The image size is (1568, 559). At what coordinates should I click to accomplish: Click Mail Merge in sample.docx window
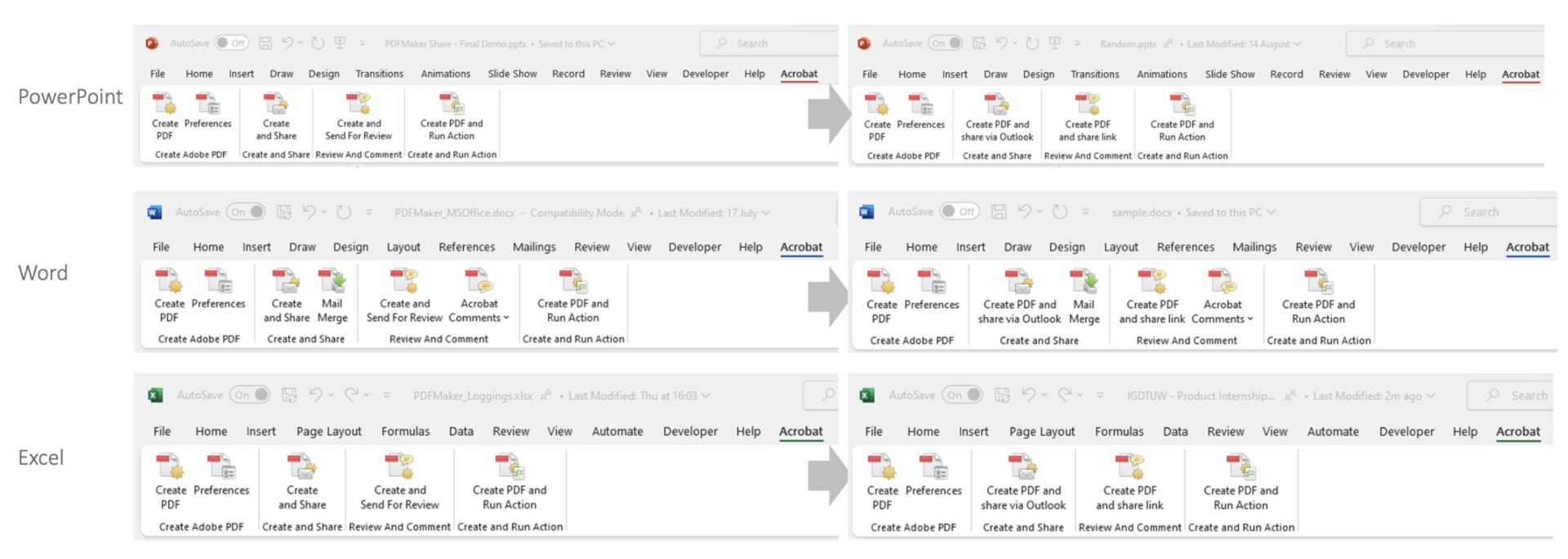coord(1084,297)
